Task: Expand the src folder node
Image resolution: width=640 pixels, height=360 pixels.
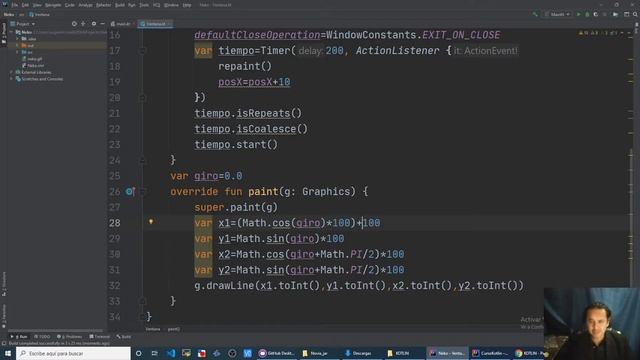Action: [x=18, y=52]
